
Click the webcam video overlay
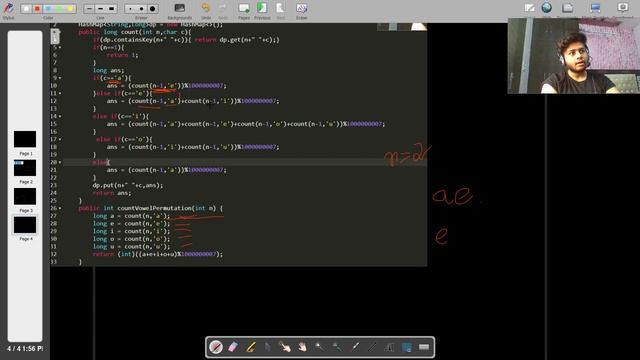[573, 56]
